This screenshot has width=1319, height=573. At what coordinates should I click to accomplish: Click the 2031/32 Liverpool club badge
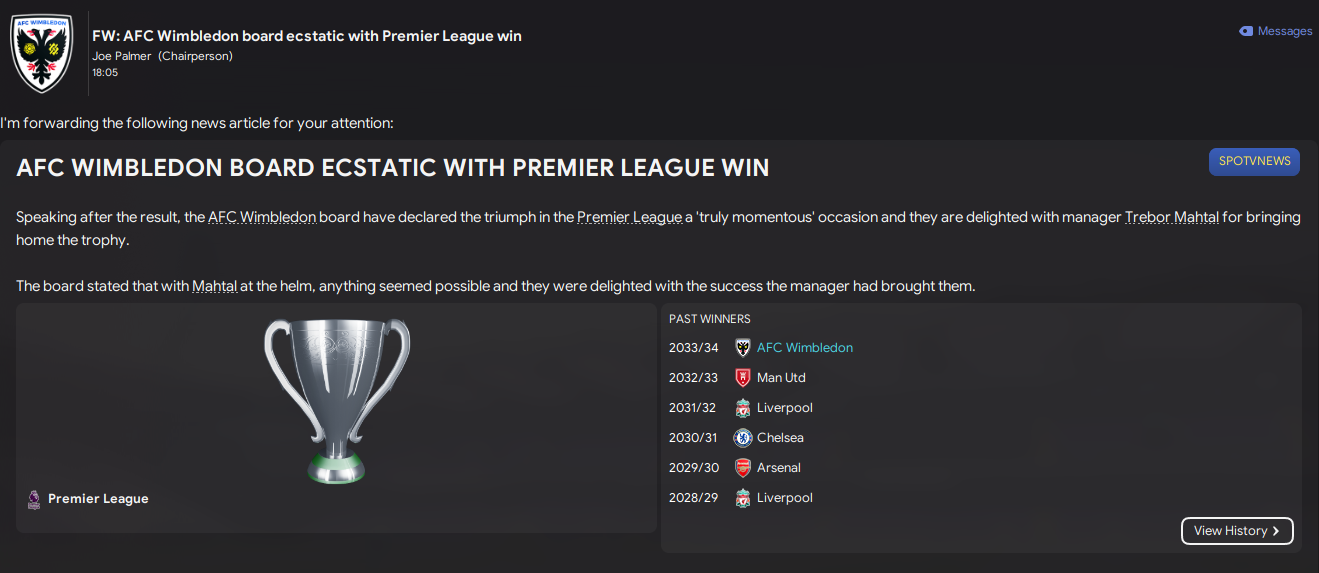coord(742,408)
